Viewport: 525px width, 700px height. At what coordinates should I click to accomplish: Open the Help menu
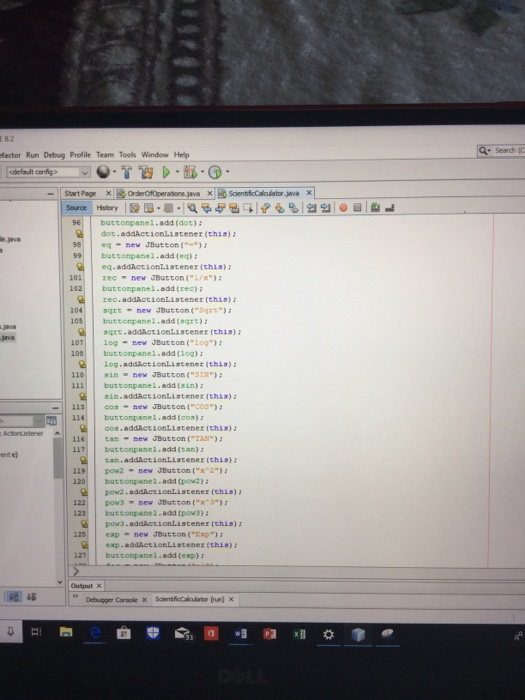pos(181,155)
